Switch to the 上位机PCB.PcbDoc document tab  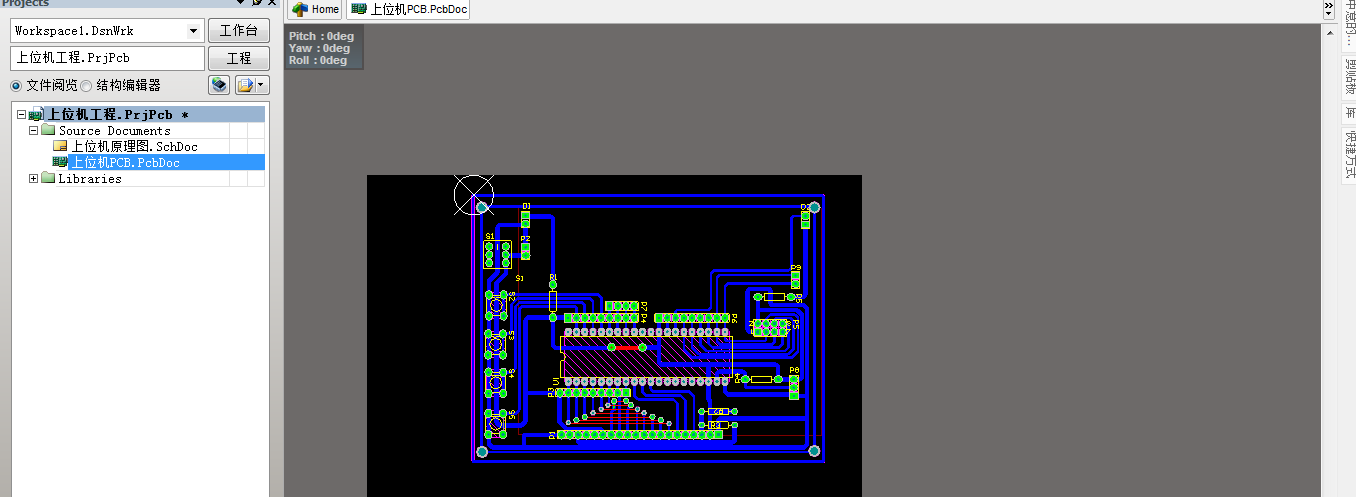pos(409,10)
